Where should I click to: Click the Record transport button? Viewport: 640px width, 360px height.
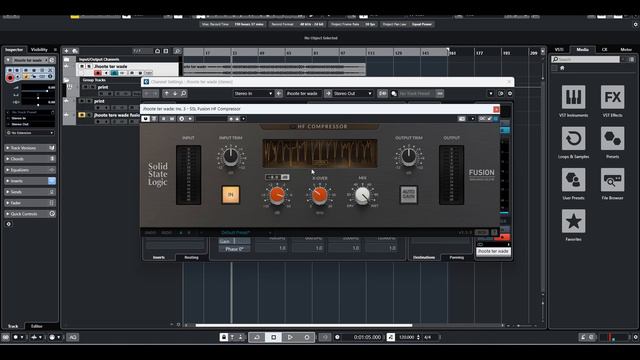(x=307, y=337)
